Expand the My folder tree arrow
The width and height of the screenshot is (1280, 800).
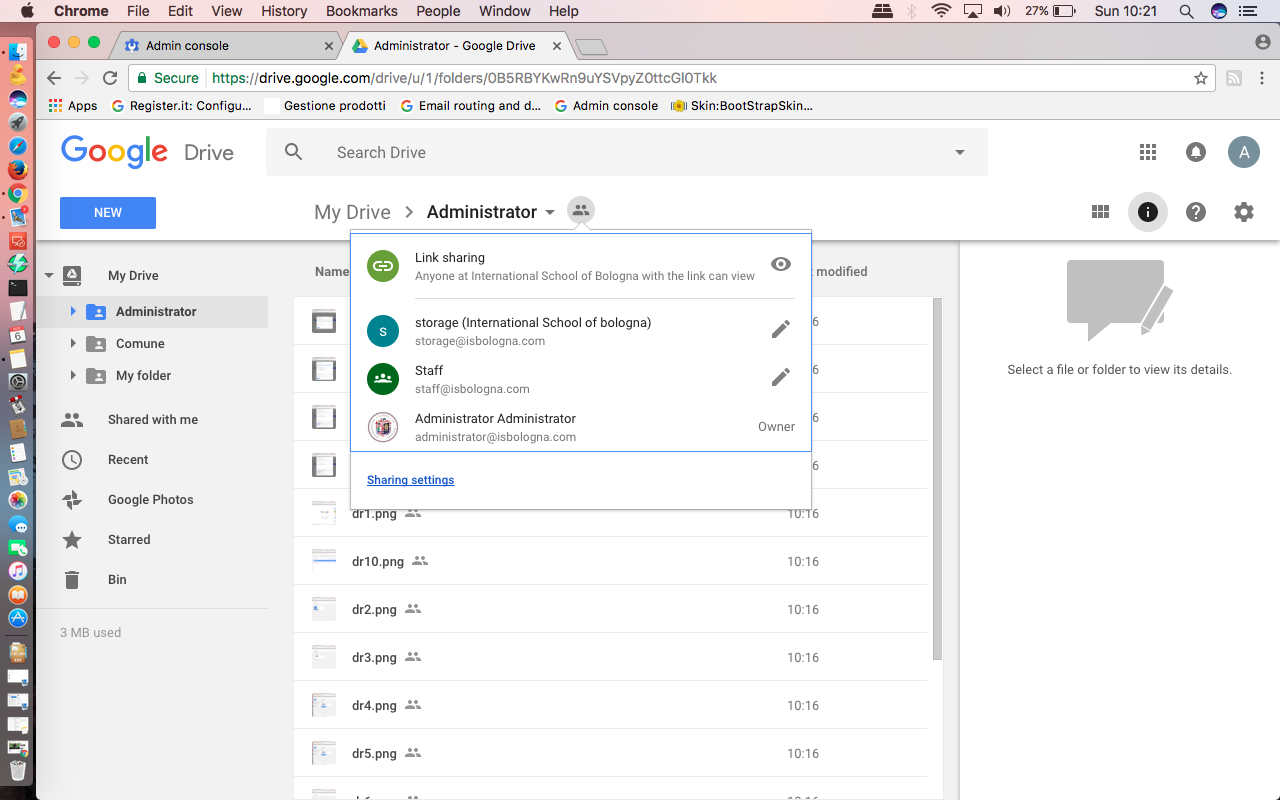coord(73,376)
